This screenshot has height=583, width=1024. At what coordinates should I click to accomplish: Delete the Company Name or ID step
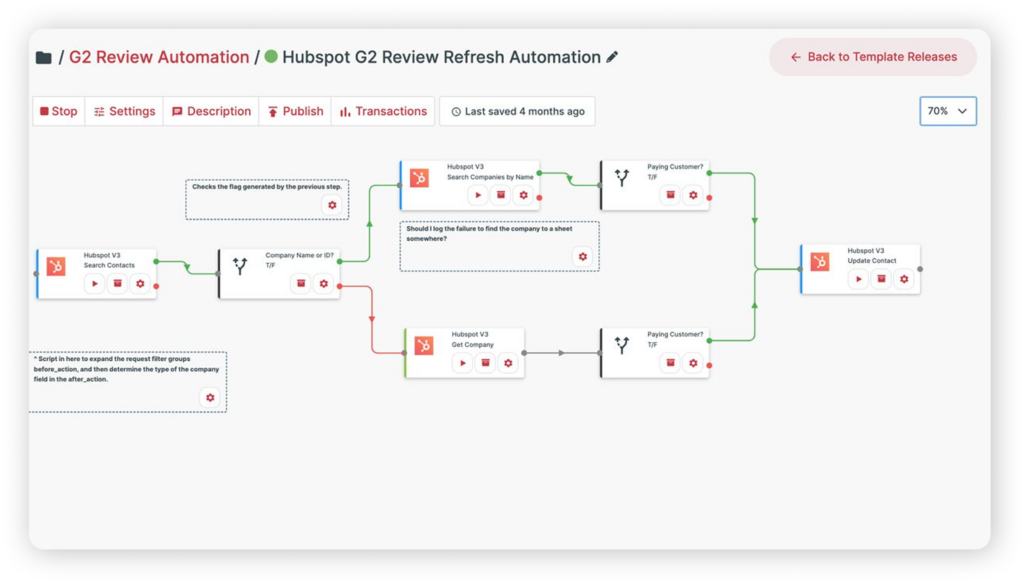[301, 284]
